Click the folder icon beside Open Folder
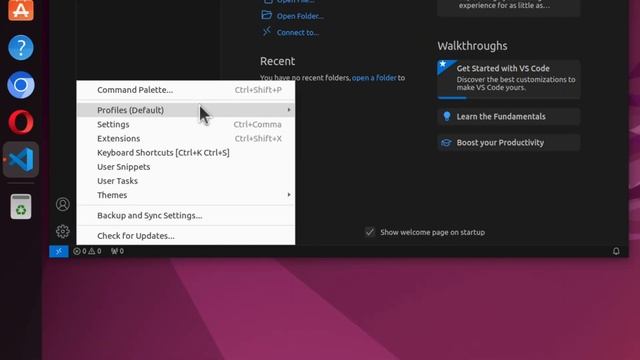The width and height of the screenshot is (640, 360). (267, 15)
